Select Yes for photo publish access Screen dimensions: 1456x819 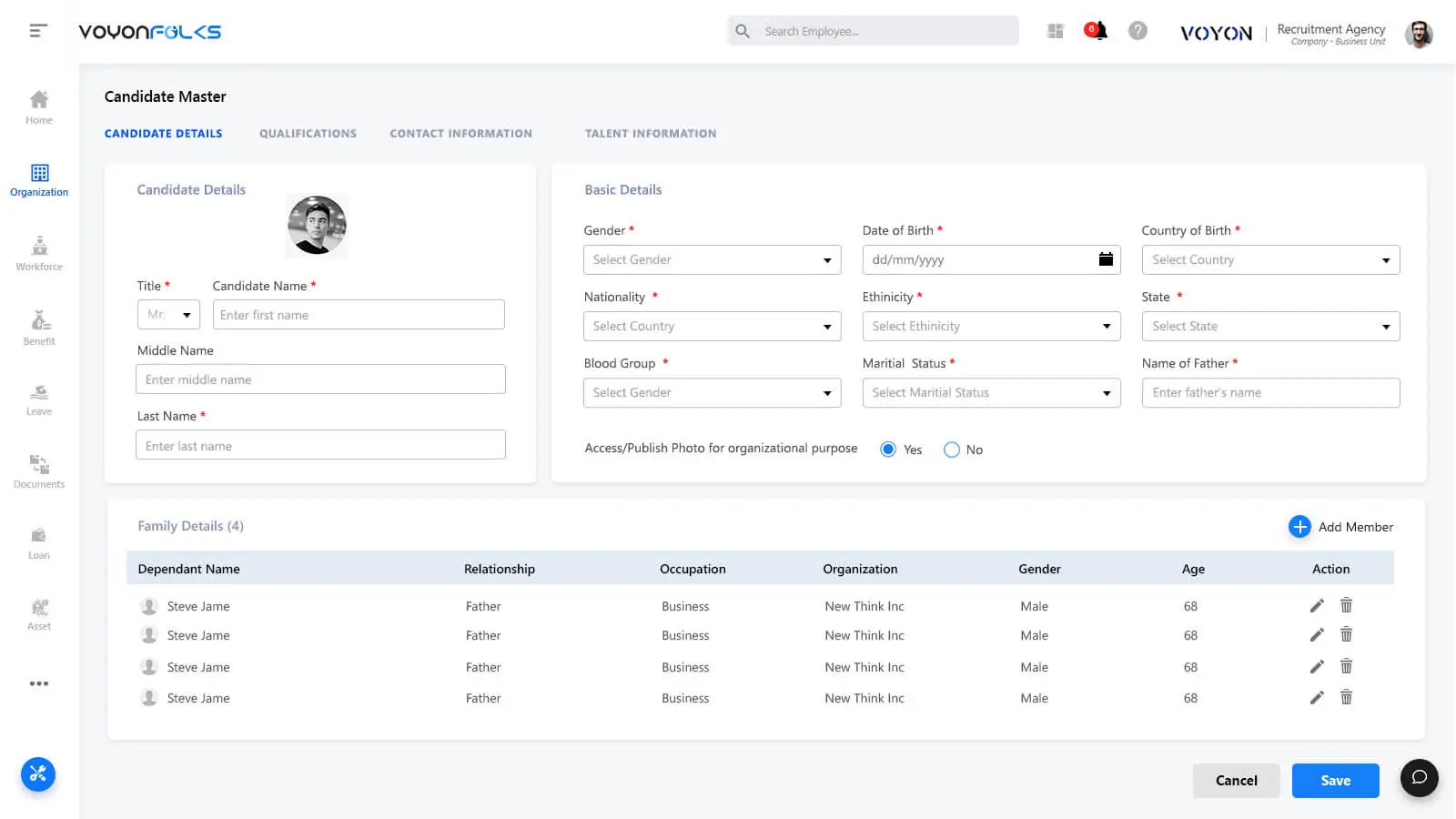[888, 450]
